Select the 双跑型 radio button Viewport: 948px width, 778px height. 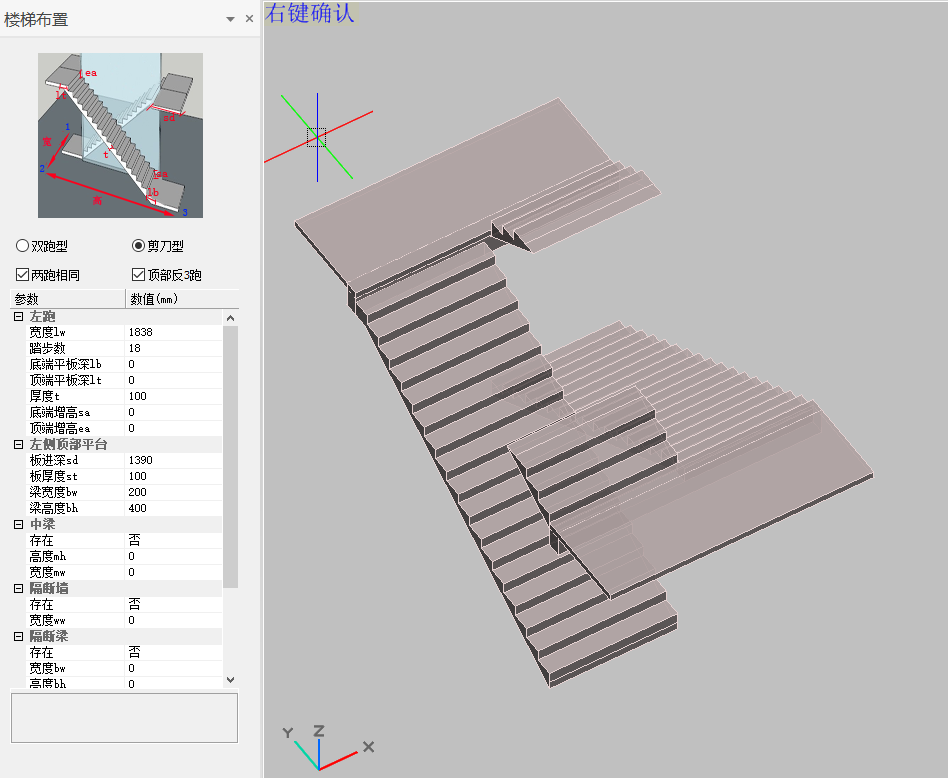point(23,246)
